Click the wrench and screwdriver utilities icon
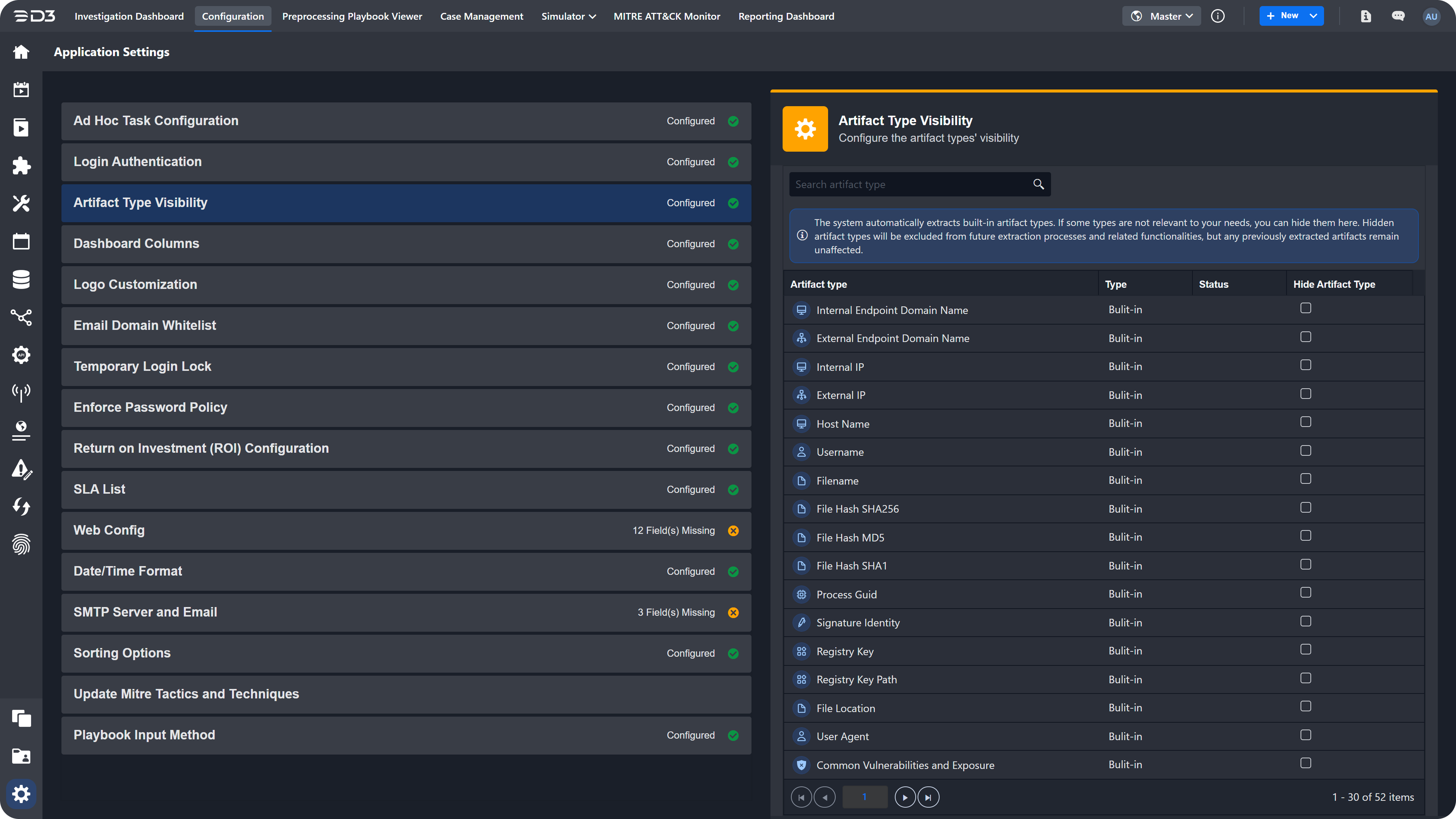The height and width of the screenshot is (819, 1456). click(x=21, y=204)
